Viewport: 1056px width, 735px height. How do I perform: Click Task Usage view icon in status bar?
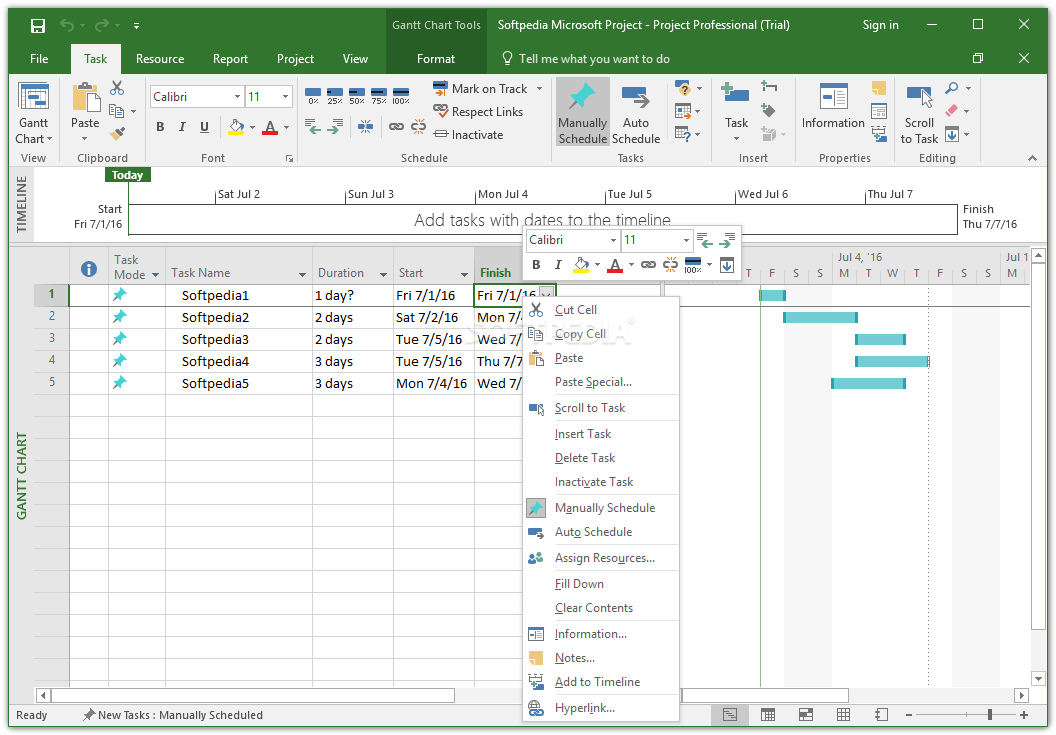click(x=767, y=715)
